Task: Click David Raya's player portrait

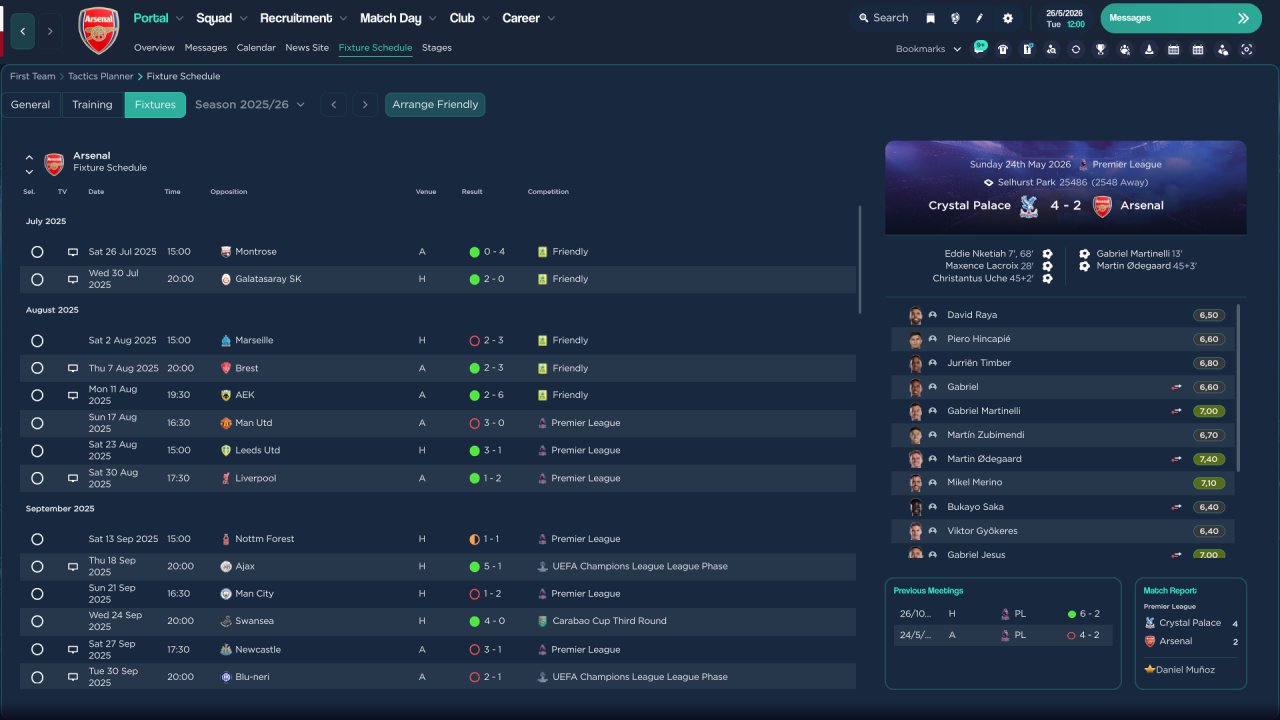Action: tap(915, 315)
